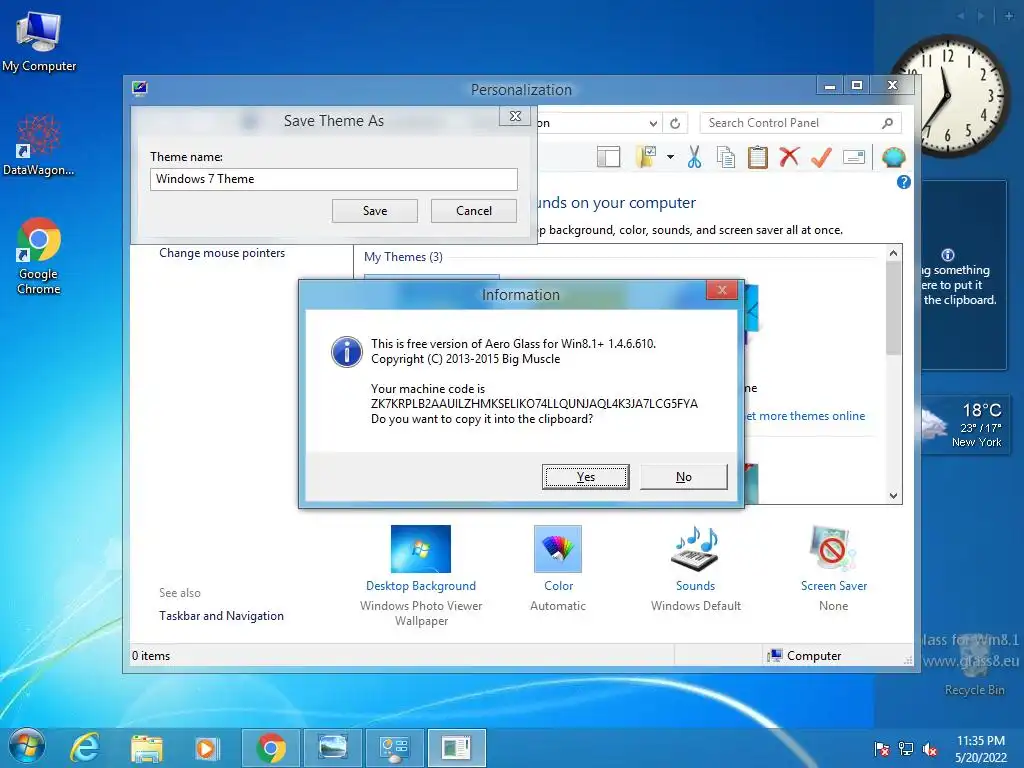Click the Copy toolbar icon
Screen dimensions: 1024x768
[x=726, y=157]
